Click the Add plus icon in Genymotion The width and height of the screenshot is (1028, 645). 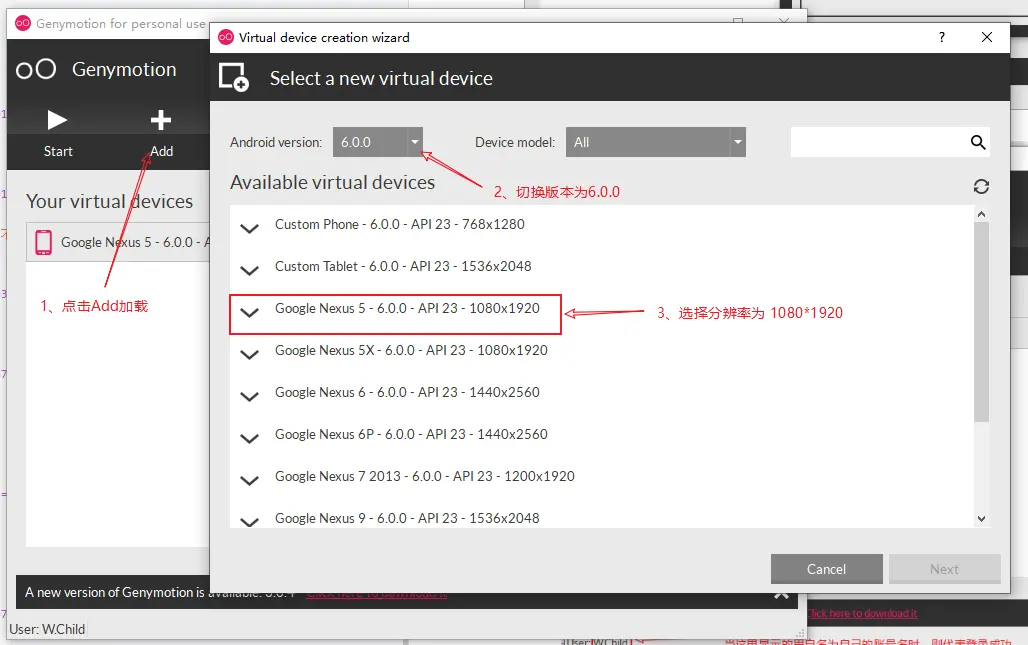(x=161, y=120)
